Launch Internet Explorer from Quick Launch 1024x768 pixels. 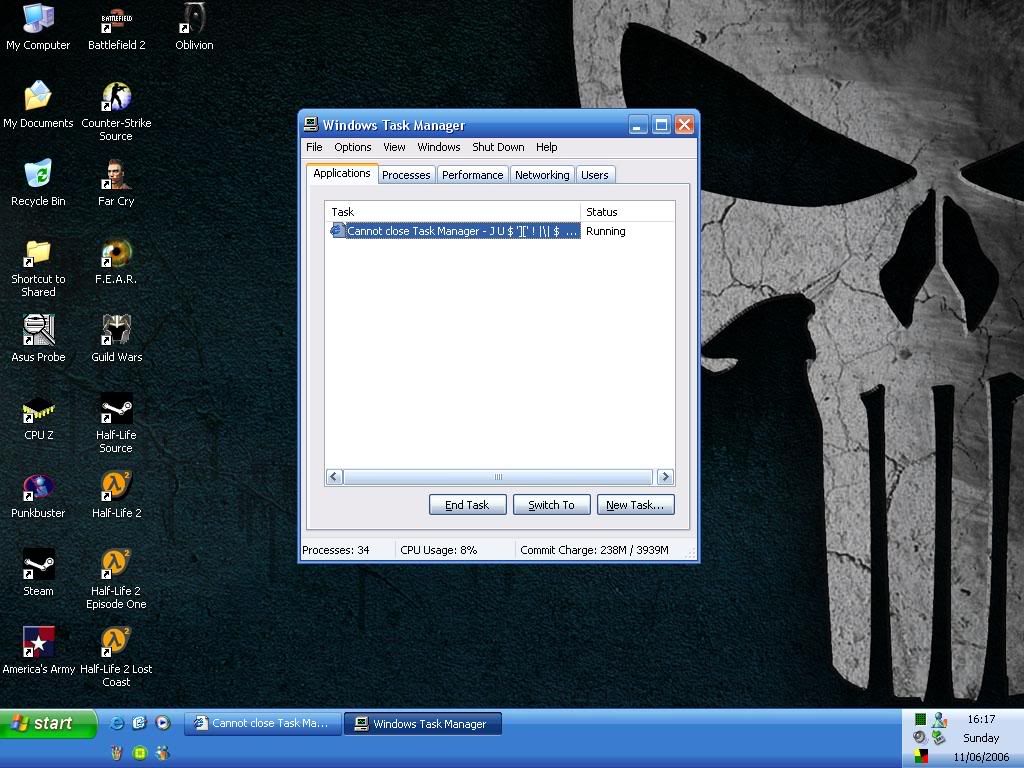click(x=117, y=722)
